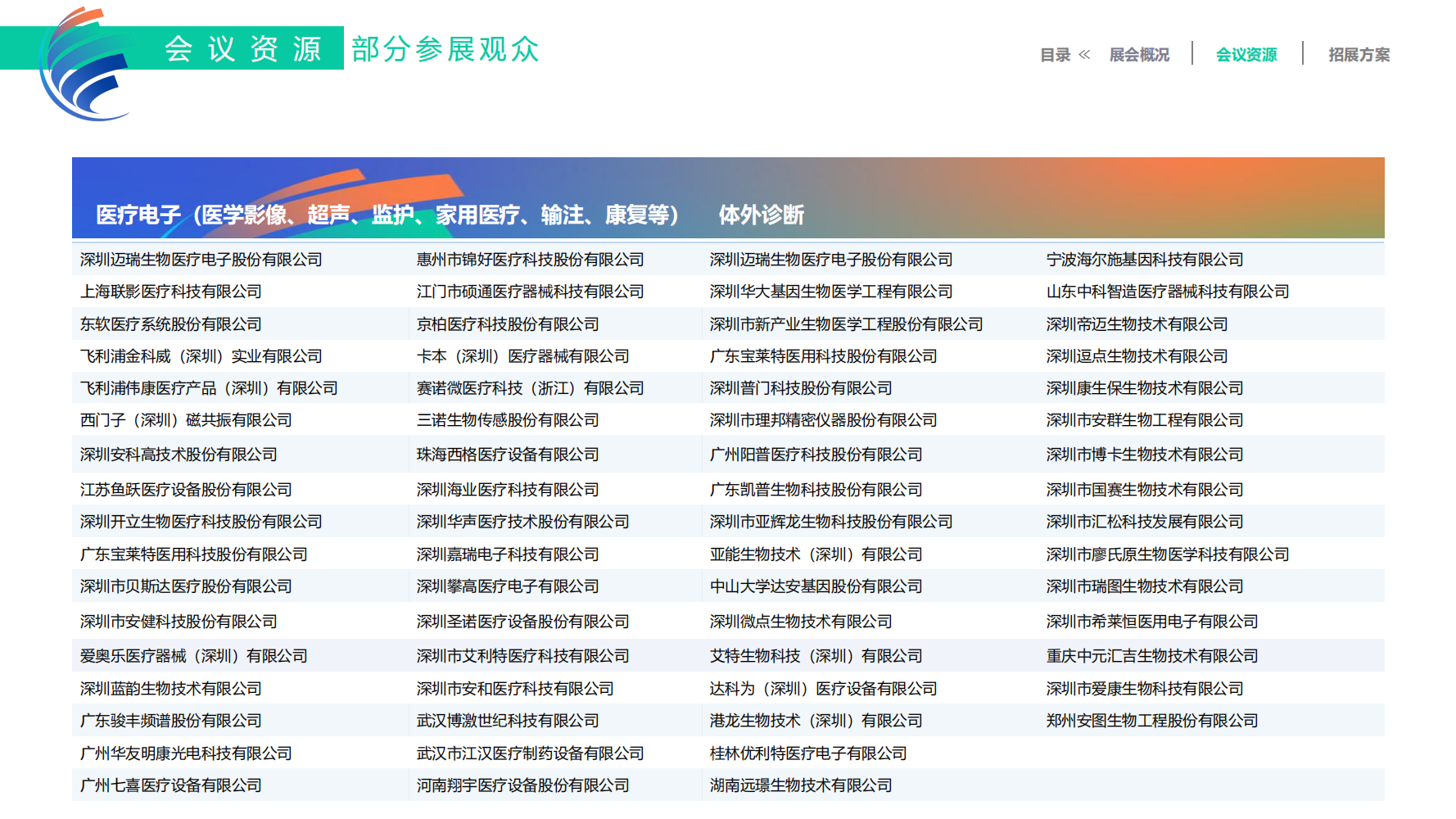
Task: Switch to the 展会概况 tab
Action: (x=1139, y=55)
